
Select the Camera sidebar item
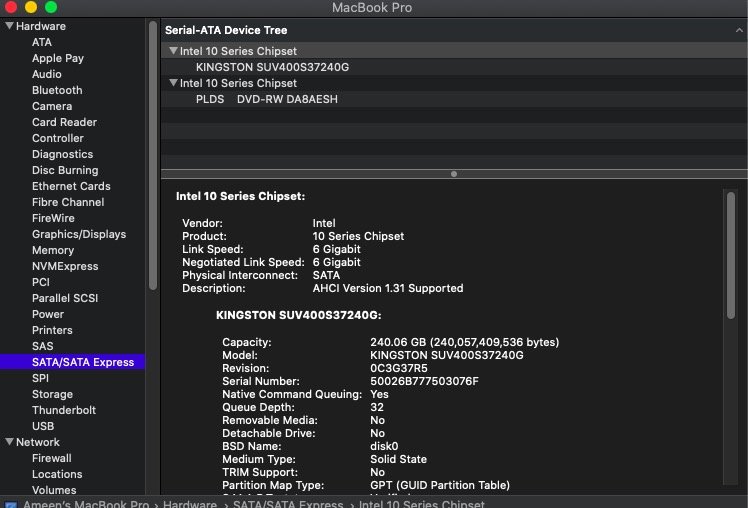(52, 106)
